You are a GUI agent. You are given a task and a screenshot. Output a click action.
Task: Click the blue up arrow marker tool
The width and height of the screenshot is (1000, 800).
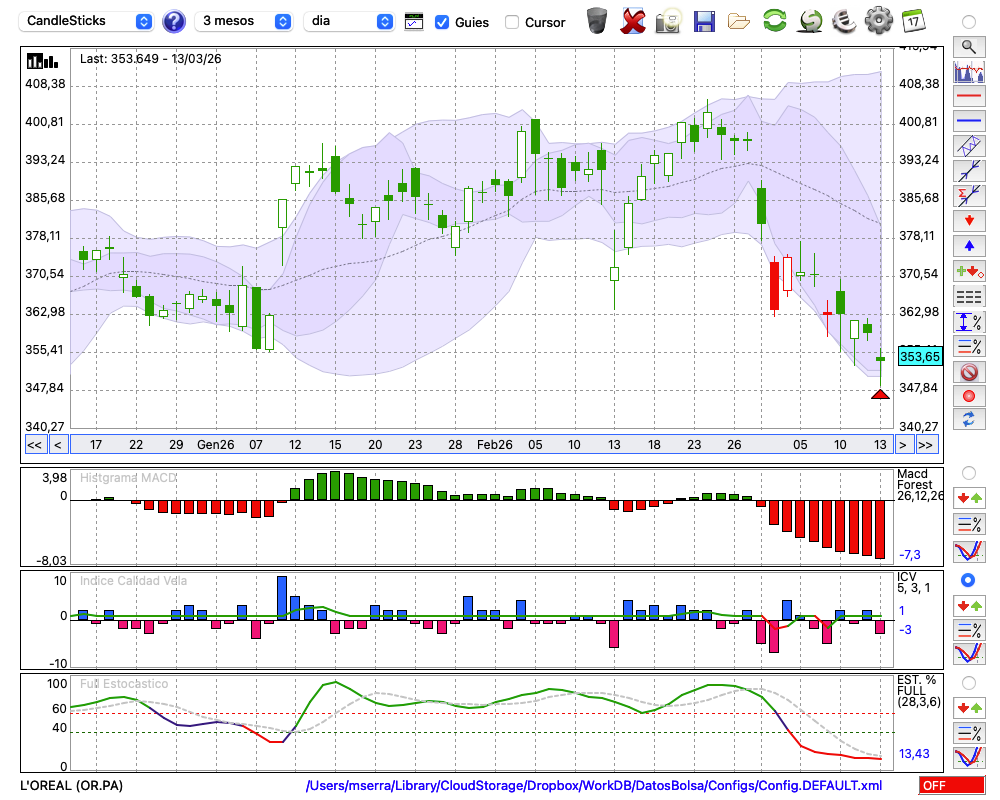(x=968, y=245)
